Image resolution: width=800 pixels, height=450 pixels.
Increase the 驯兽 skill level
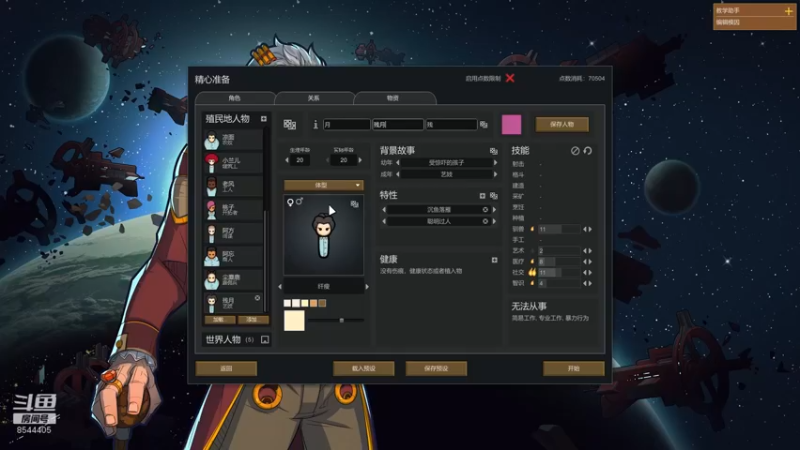pos(590,230)
